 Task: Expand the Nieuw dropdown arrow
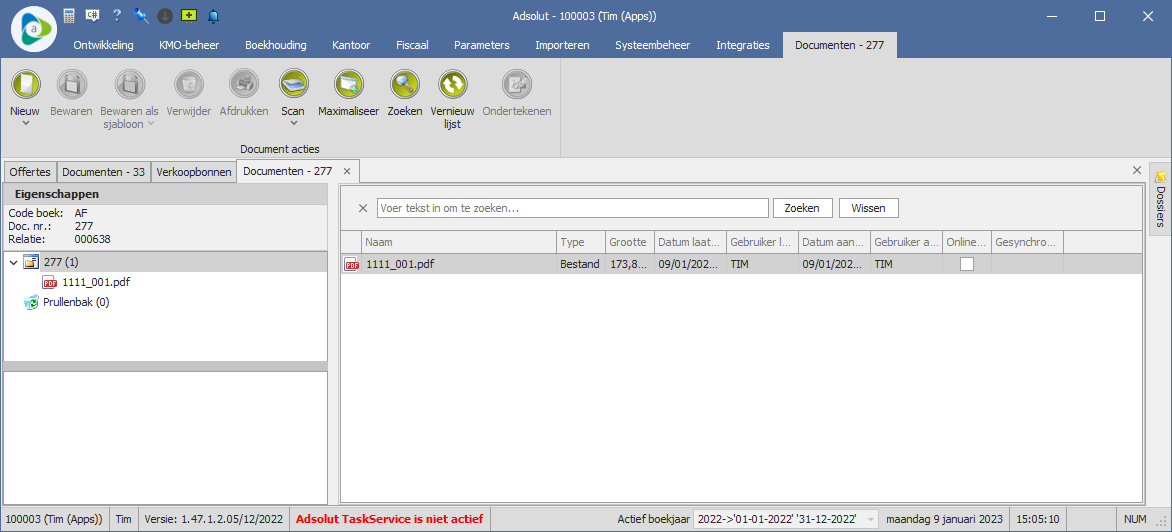(26, 124)
